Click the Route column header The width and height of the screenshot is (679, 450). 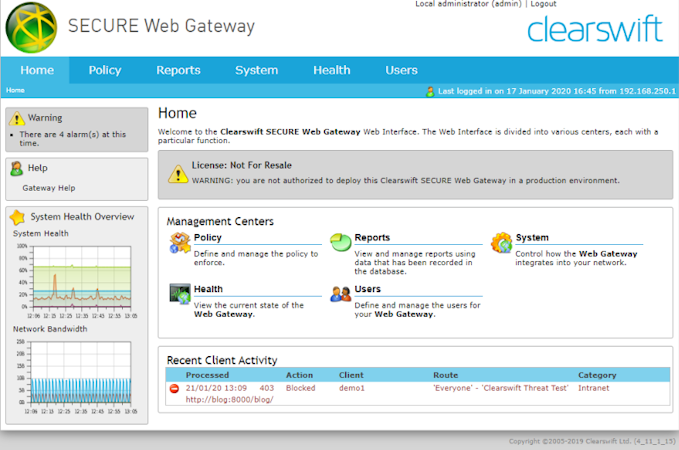pos(446,375)
